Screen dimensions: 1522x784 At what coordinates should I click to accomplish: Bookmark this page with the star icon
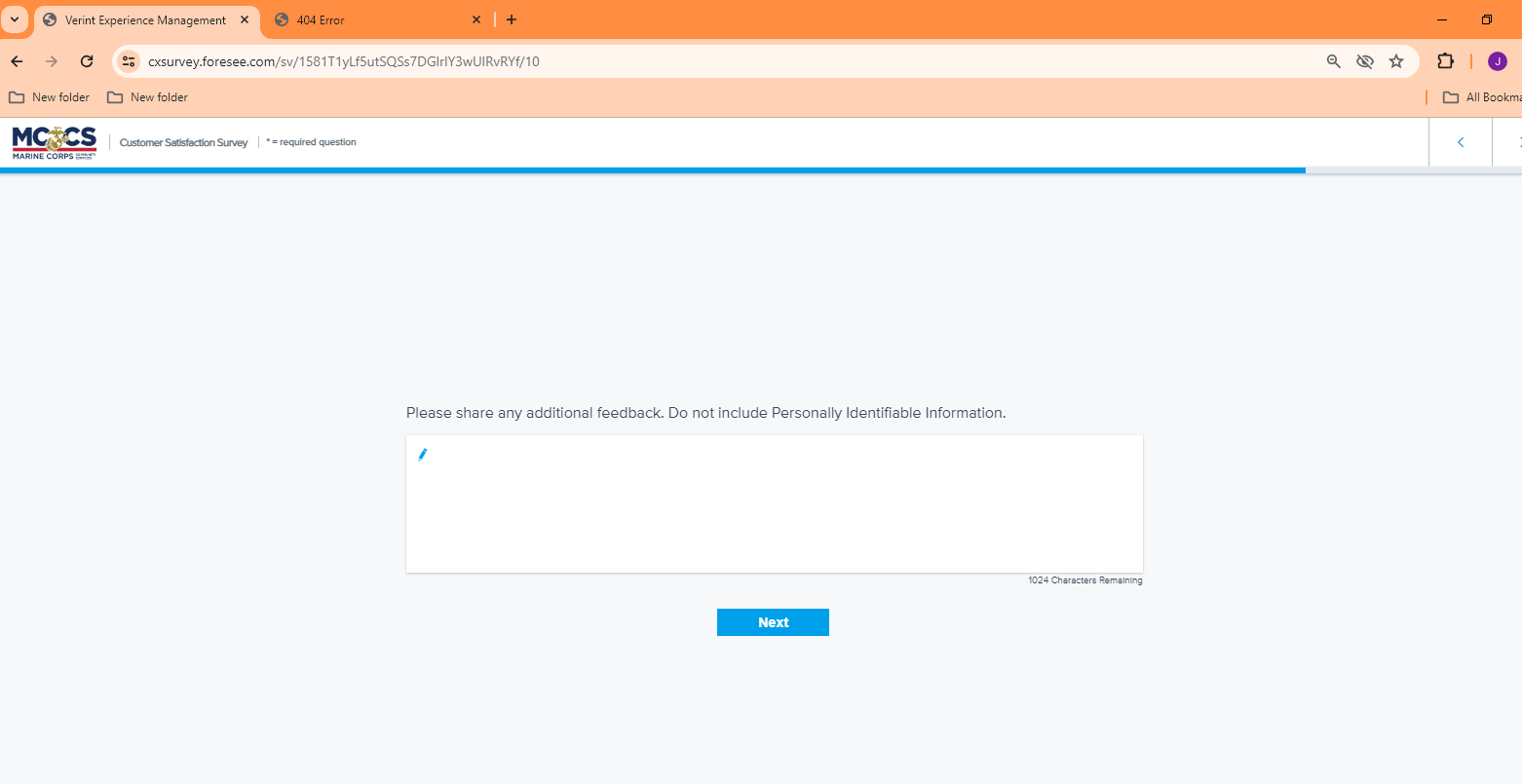[1395, 61]
